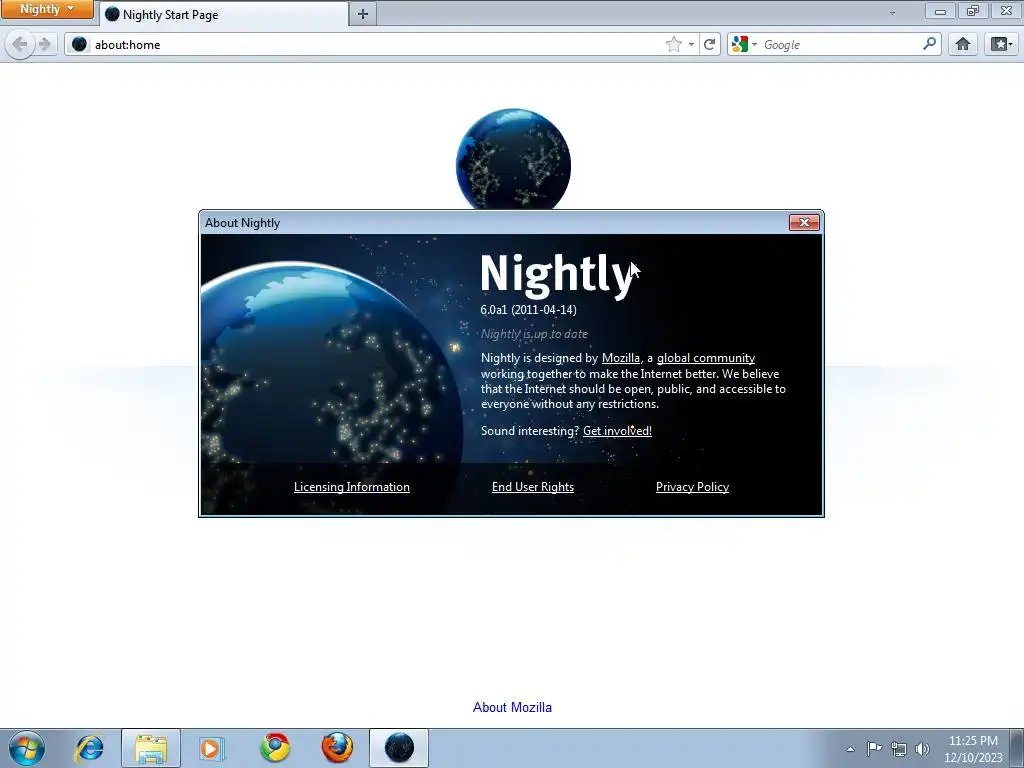Open the Google search engine selector
The image size is (1024, 768).
click(744, 44)
